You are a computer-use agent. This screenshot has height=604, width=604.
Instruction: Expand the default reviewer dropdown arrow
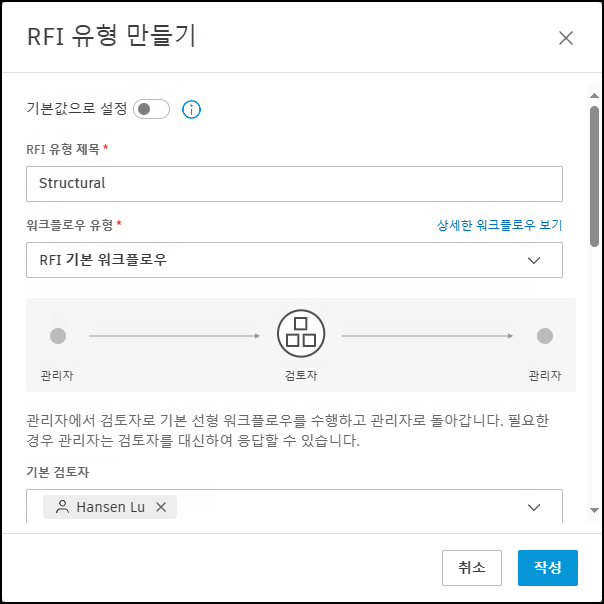[534, 507]
